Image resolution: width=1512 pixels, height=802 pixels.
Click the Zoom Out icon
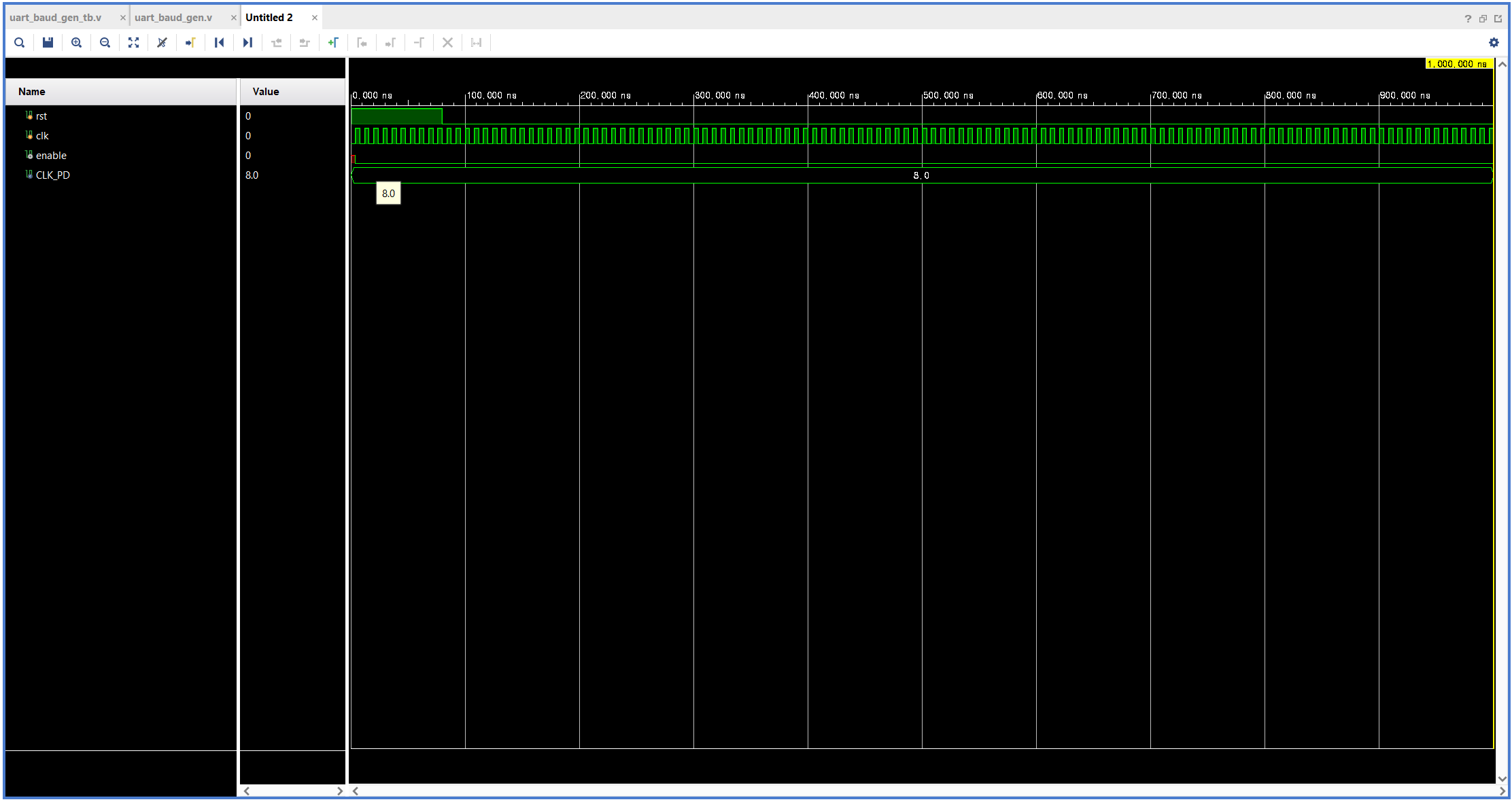[105, 43]
